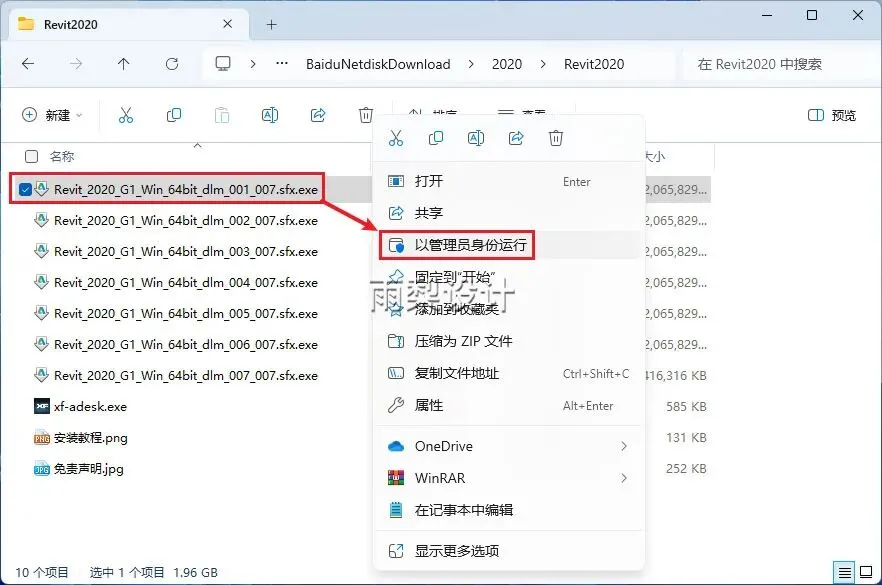
Task: Sort files by the 名称 column header
Action: click(62, 156)
